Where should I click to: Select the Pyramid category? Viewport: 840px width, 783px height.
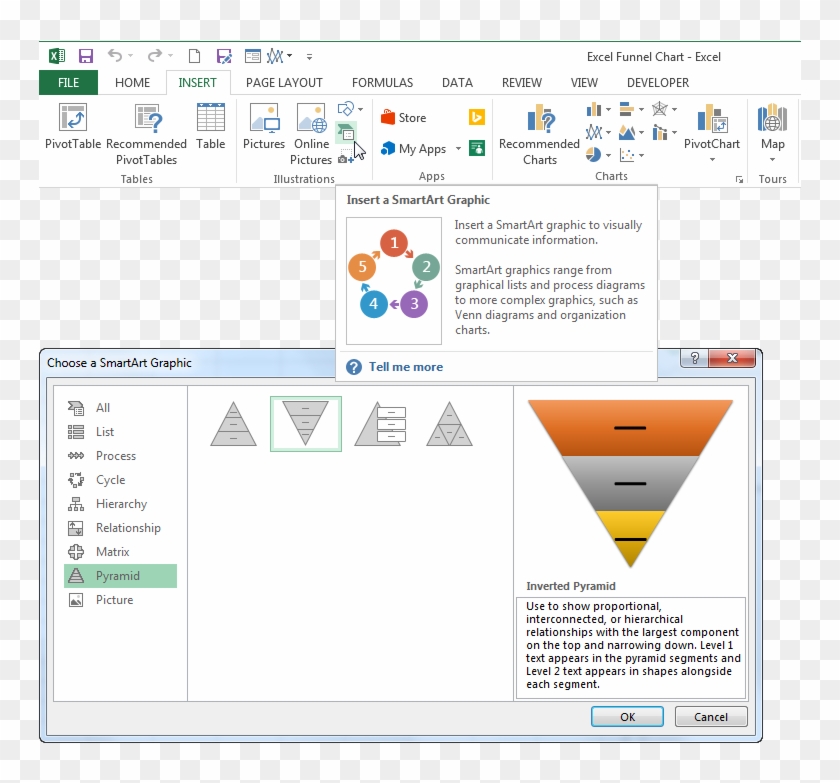121,576
